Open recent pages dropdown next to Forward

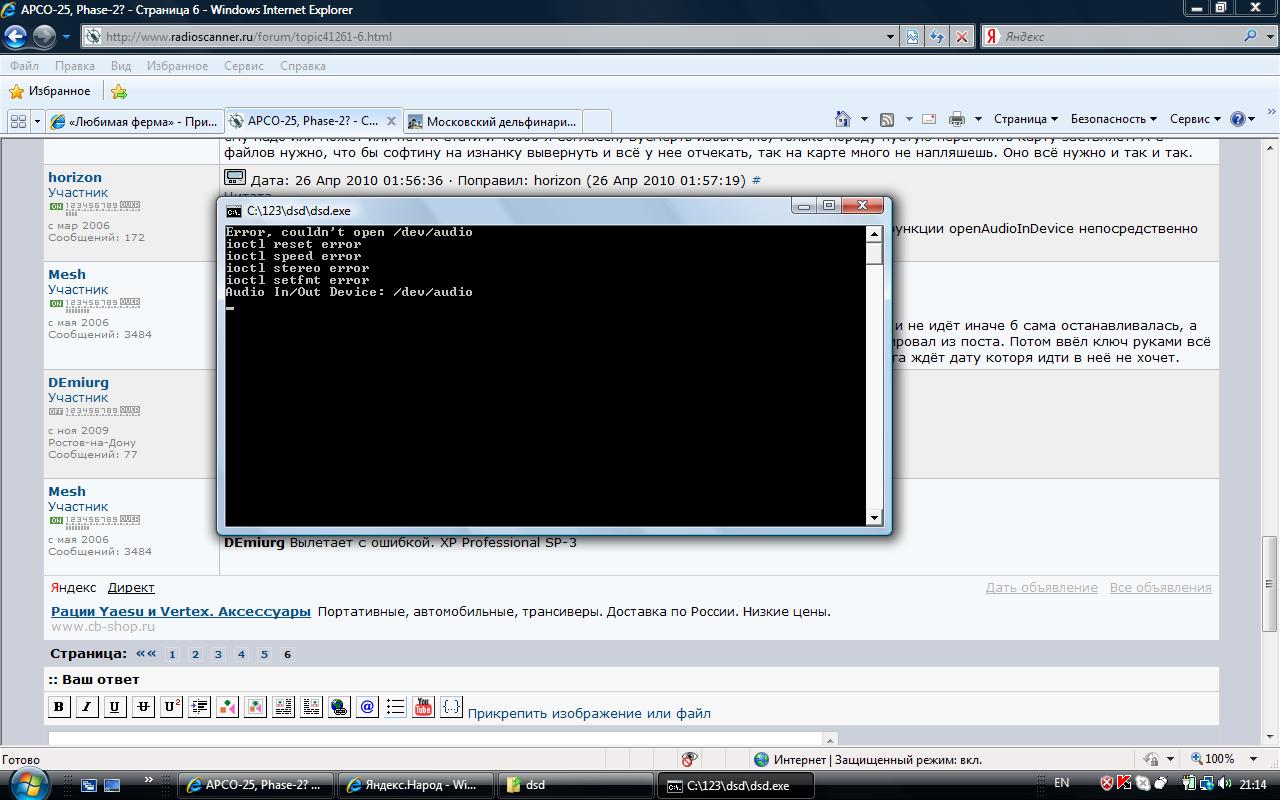(x=66, y=37)
